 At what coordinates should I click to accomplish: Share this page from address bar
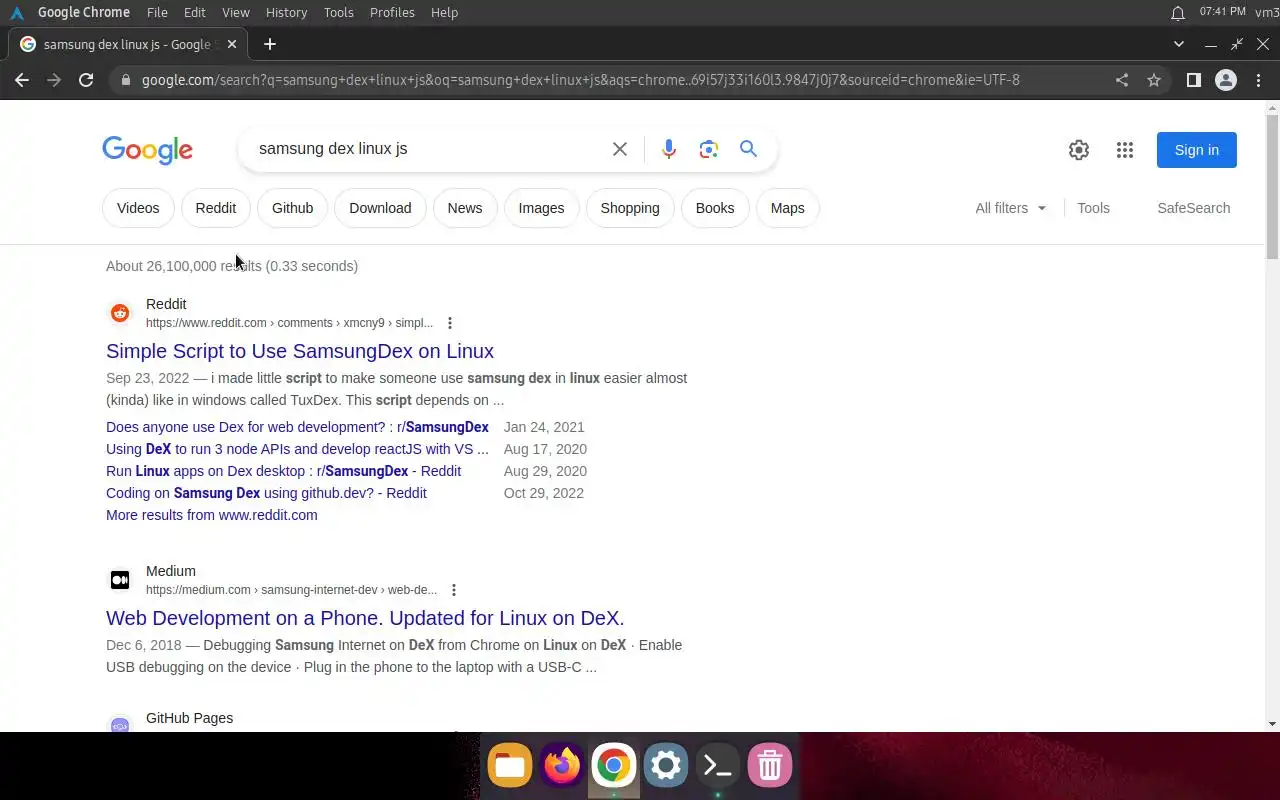1122,80
